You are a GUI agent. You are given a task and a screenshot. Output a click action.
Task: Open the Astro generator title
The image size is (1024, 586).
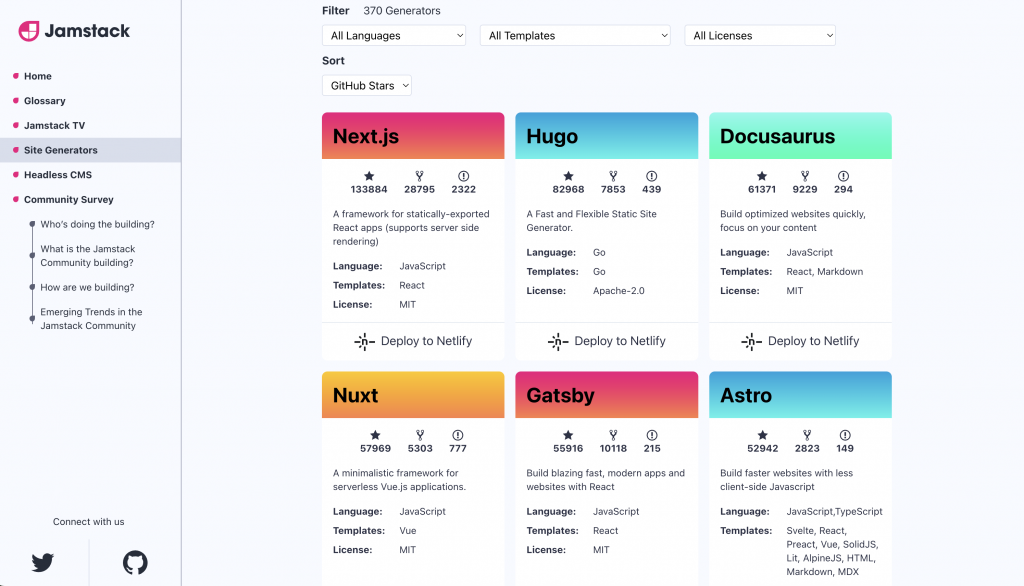746,395
